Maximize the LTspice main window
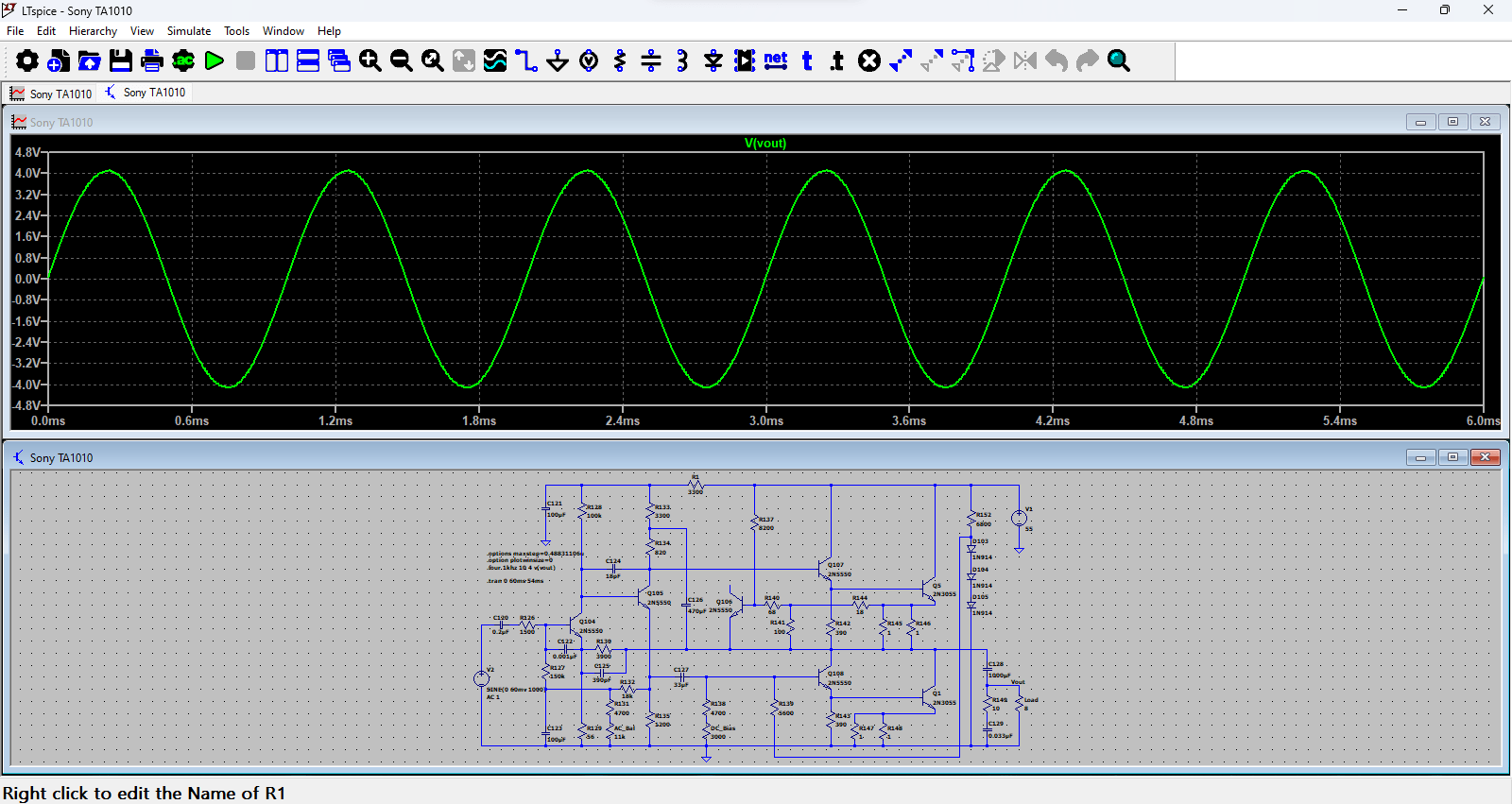 1445,10
